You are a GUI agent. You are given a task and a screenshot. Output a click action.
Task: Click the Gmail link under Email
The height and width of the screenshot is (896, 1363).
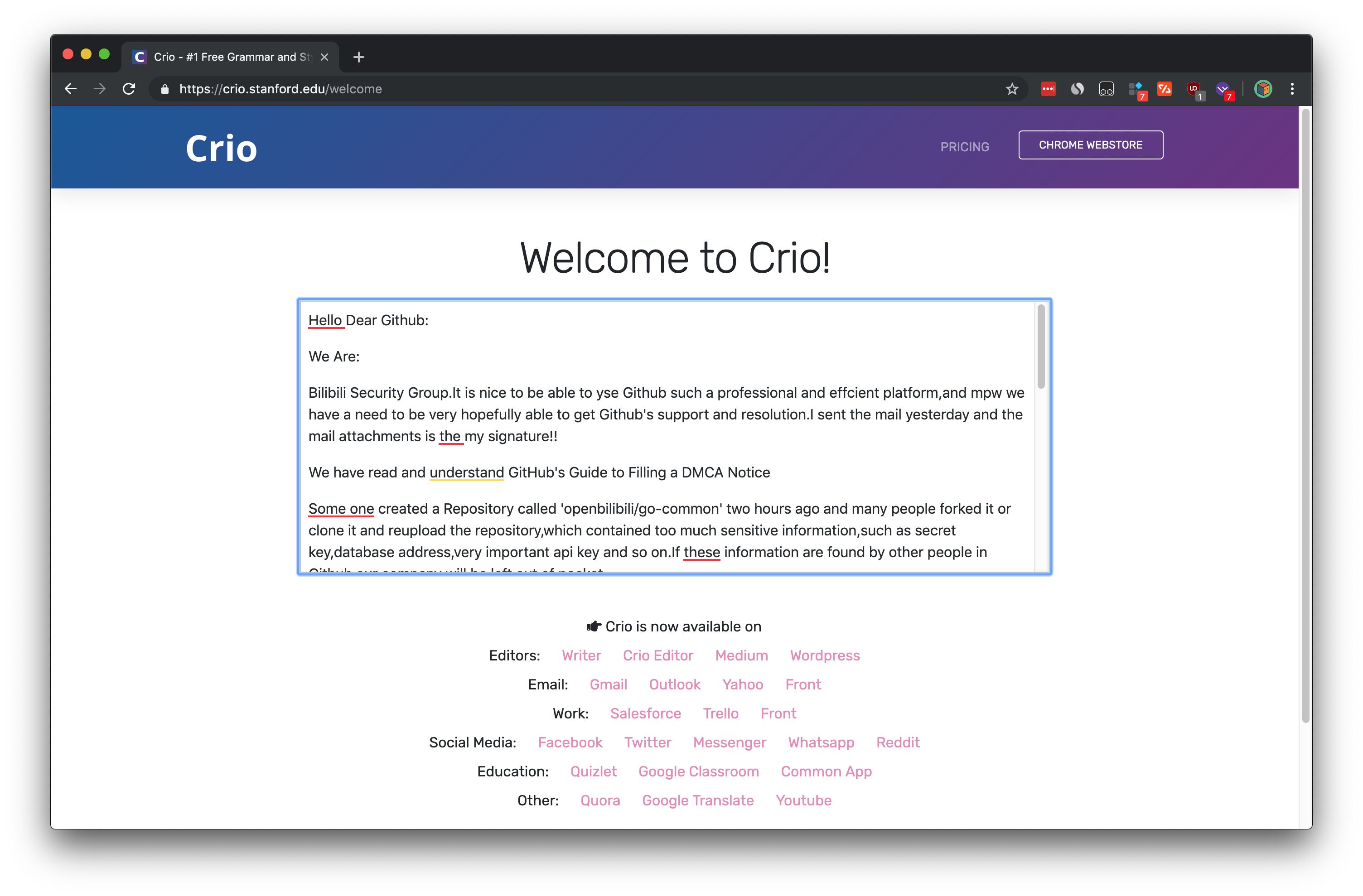(x=608, y=684)
